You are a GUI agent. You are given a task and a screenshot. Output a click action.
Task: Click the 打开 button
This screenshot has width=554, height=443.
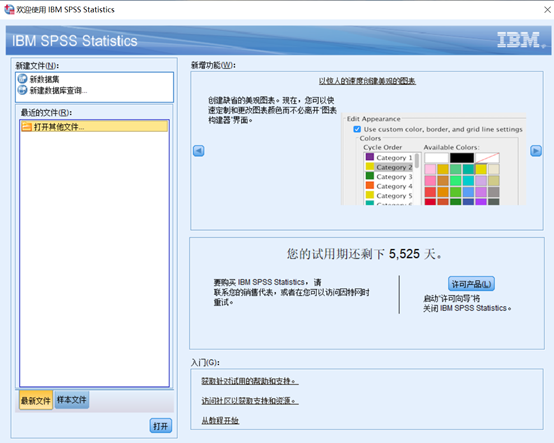[161, 426]
